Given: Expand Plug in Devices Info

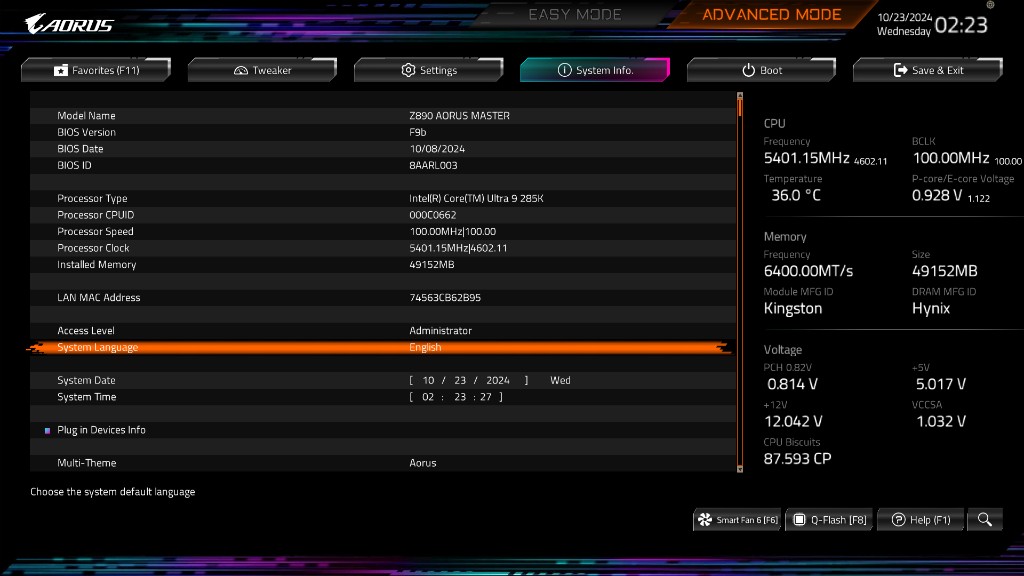Looking at the screenshot, I should (101, 430).
